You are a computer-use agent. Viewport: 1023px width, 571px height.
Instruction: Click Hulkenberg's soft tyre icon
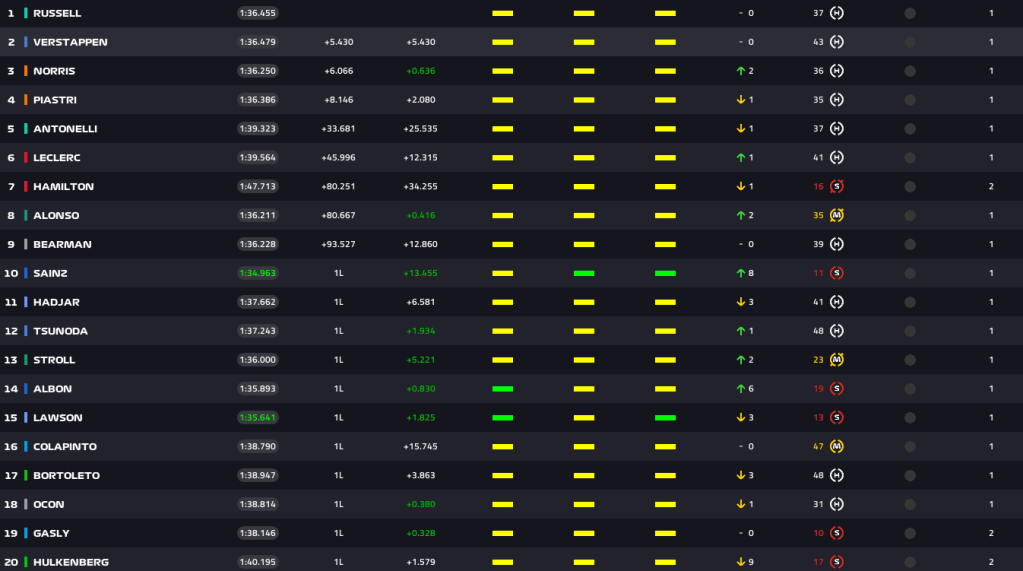click(836, 562)
